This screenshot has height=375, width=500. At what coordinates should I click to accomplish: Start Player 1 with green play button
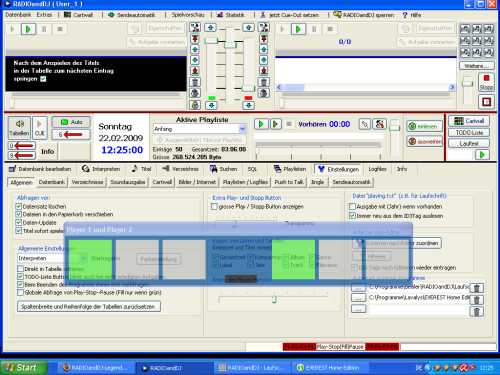coord(28,29)
